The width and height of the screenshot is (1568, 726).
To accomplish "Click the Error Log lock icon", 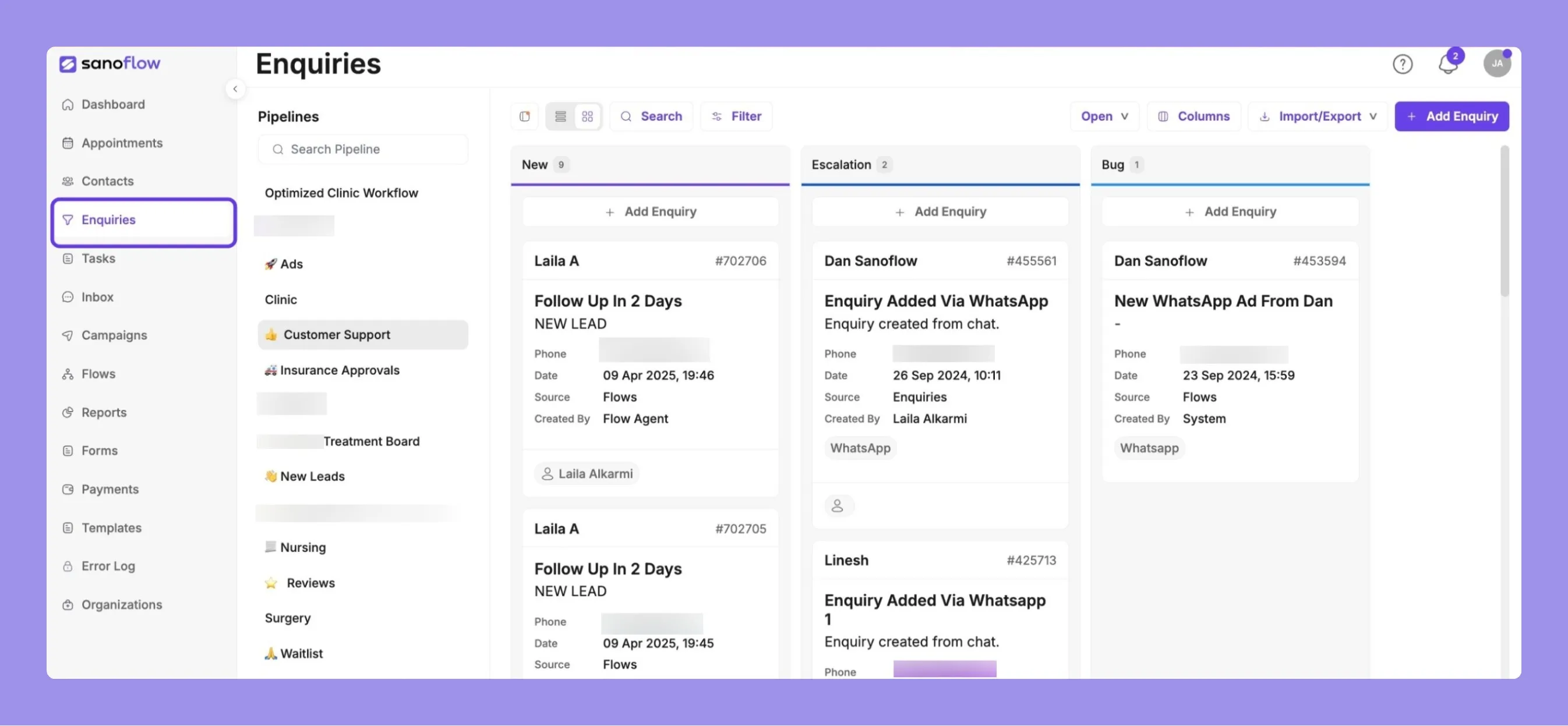I will (x=68, y=566).
